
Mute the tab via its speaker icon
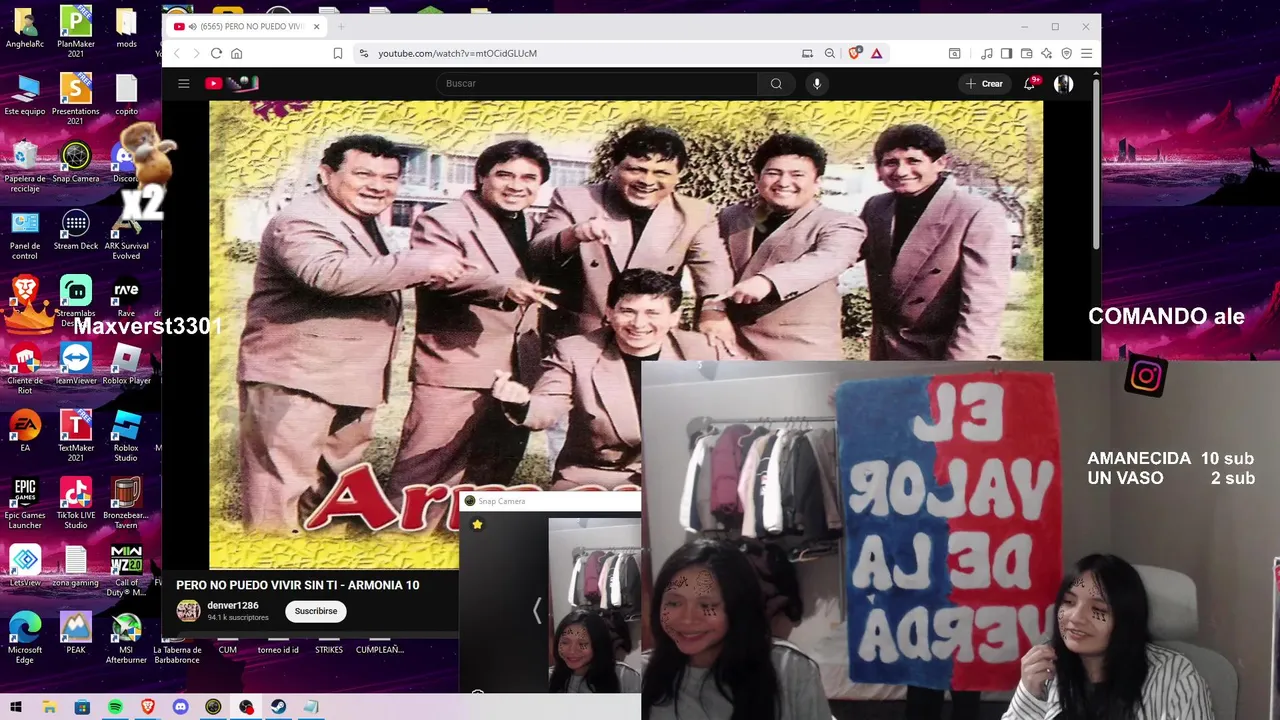pyautogui.click(x=193, y=26)
